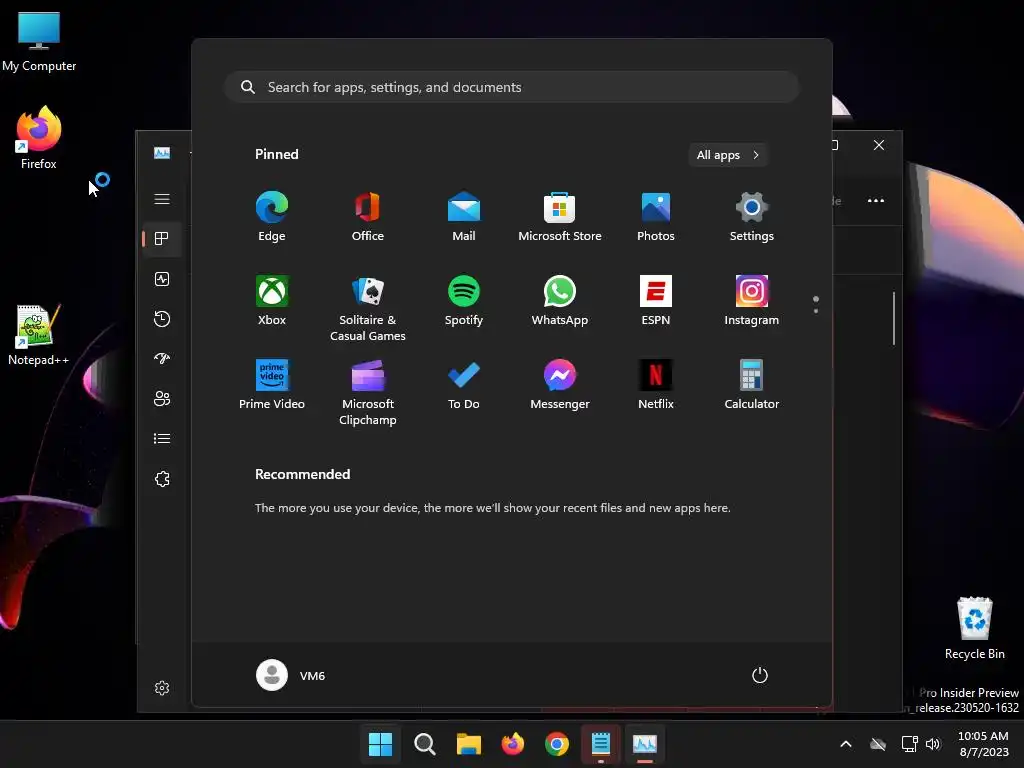Open Task Manager Services tab
This screenshot has width=1024, height=768.
(x=162, y=479)
